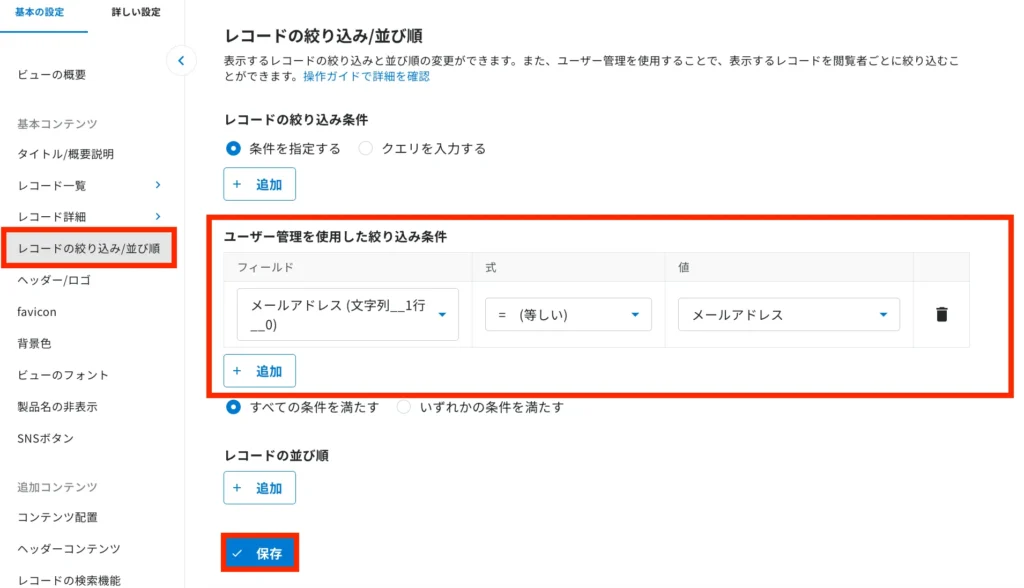Open ビューのフォント settings
This screenshot has width=1024, height=588.
click(63, 375)
